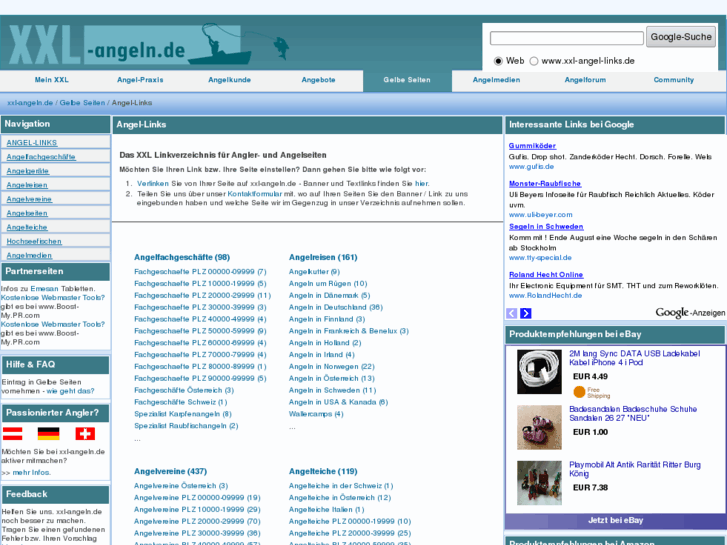Open Angelgeräte in the navigation sidebar

coord(28,171)
